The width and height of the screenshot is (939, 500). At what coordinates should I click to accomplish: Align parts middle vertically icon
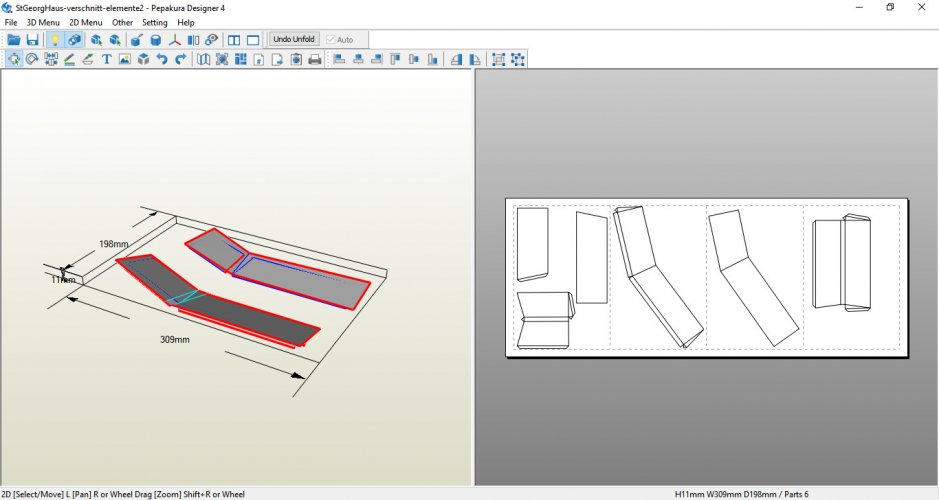[414, 59]
